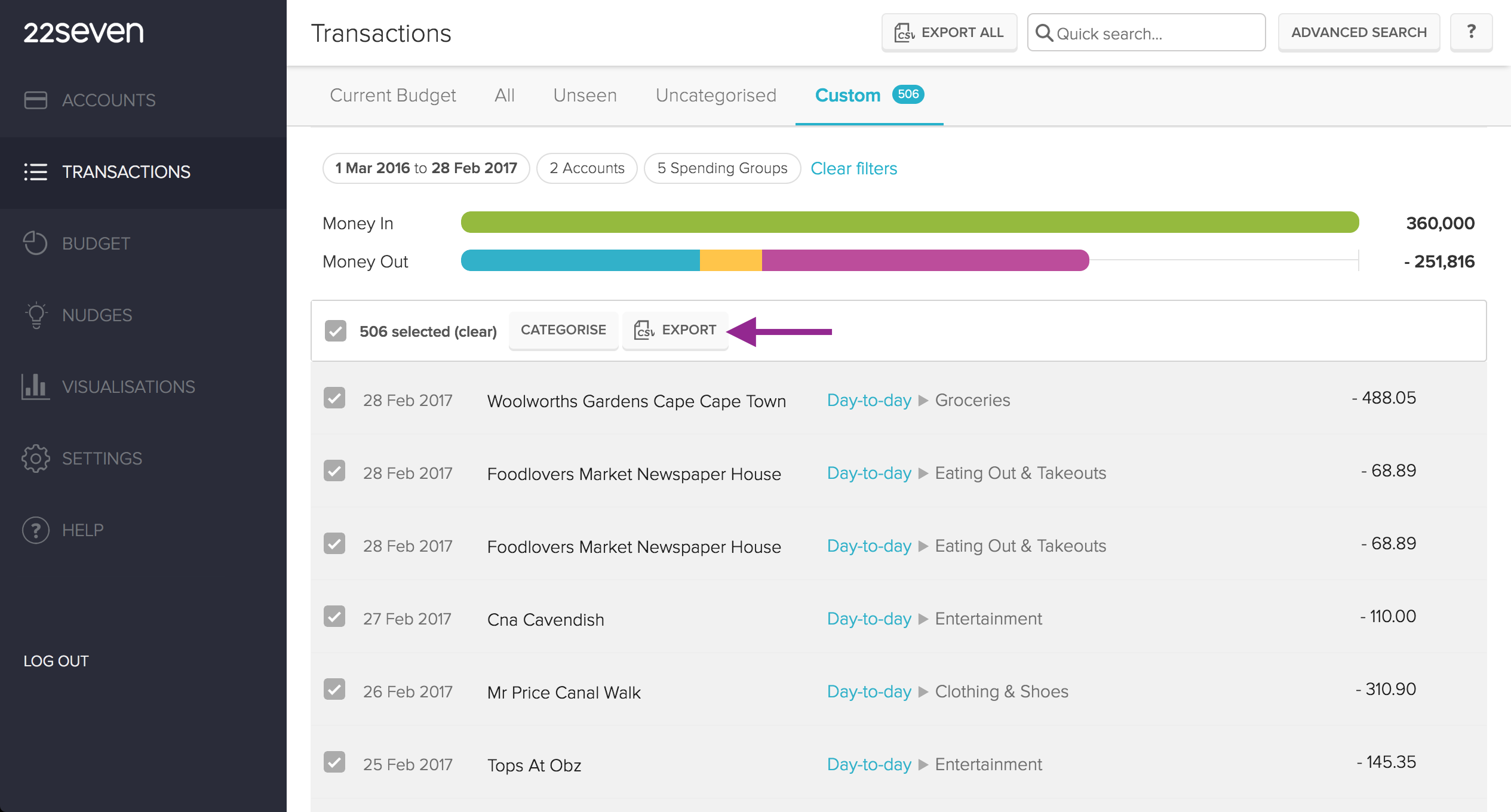
Task: Click the Nudges lightbulb icon in sidebar
Action: [x=36, y=315]
